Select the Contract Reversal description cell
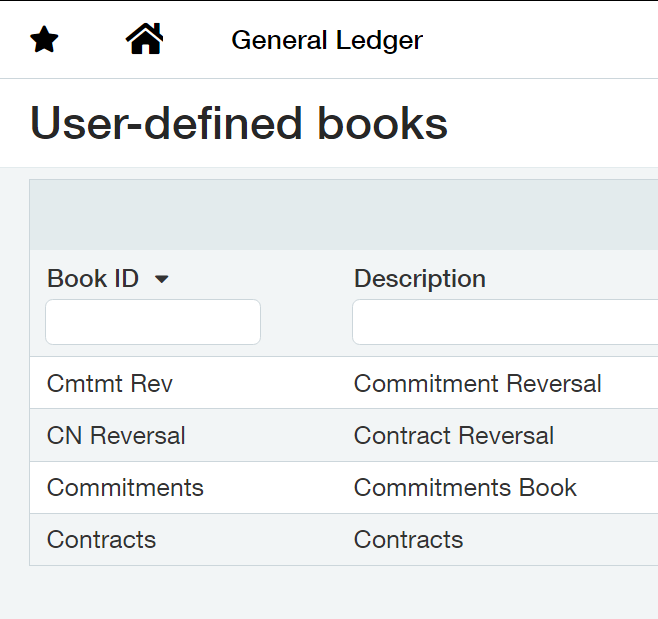658x619 pixels. coord(454,435)
